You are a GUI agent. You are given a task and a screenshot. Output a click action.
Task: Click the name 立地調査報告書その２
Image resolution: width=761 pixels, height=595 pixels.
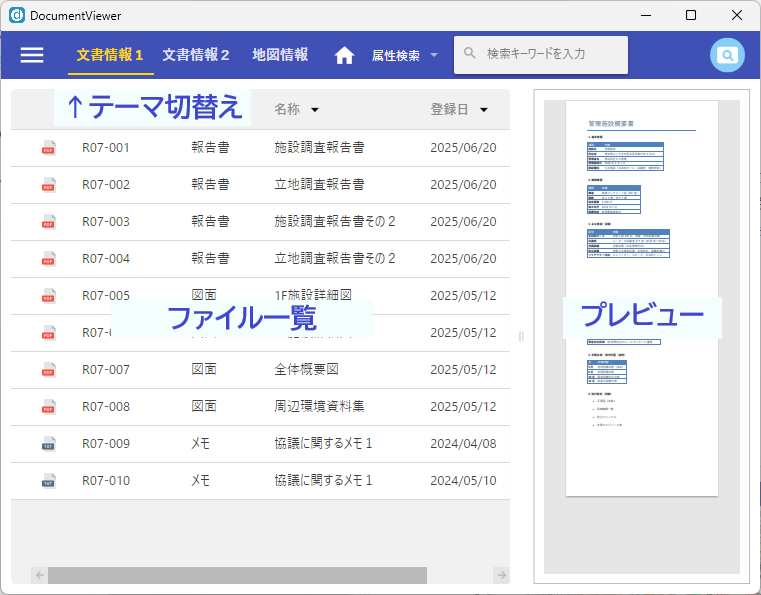335,259
